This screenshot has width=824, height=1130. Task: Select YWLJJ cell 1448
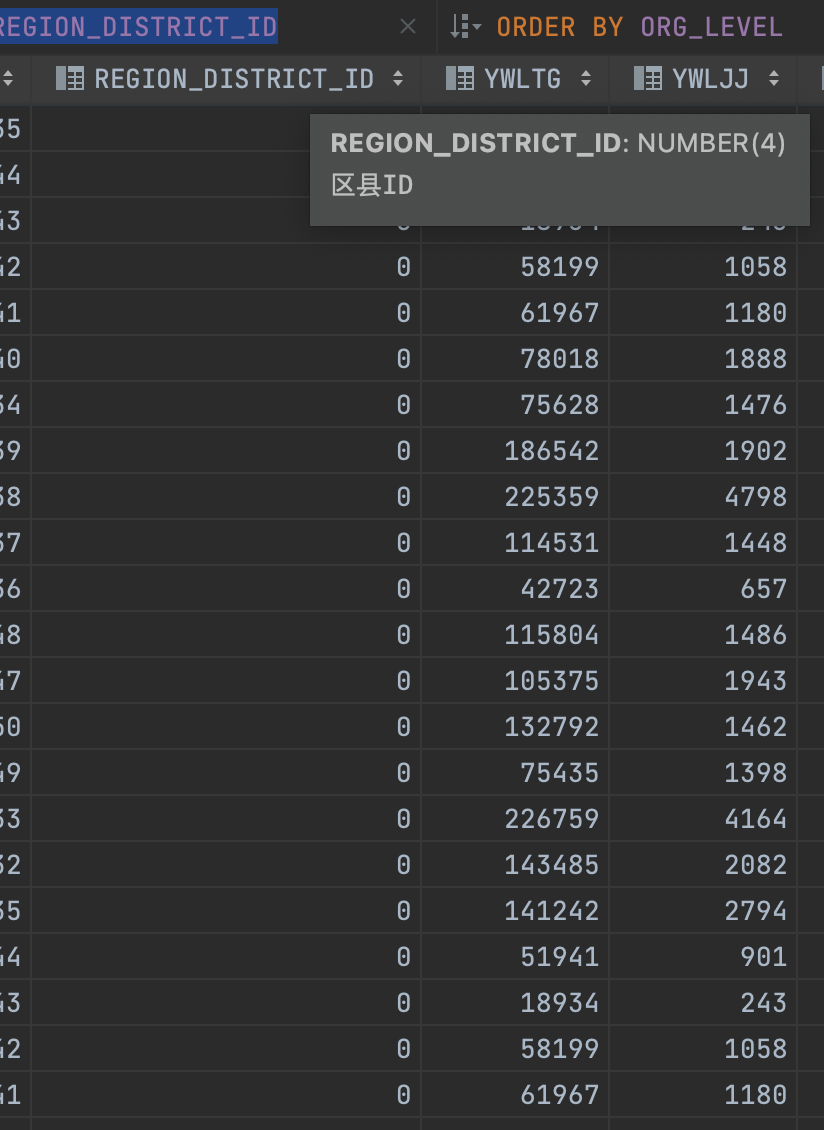point(703,543)
